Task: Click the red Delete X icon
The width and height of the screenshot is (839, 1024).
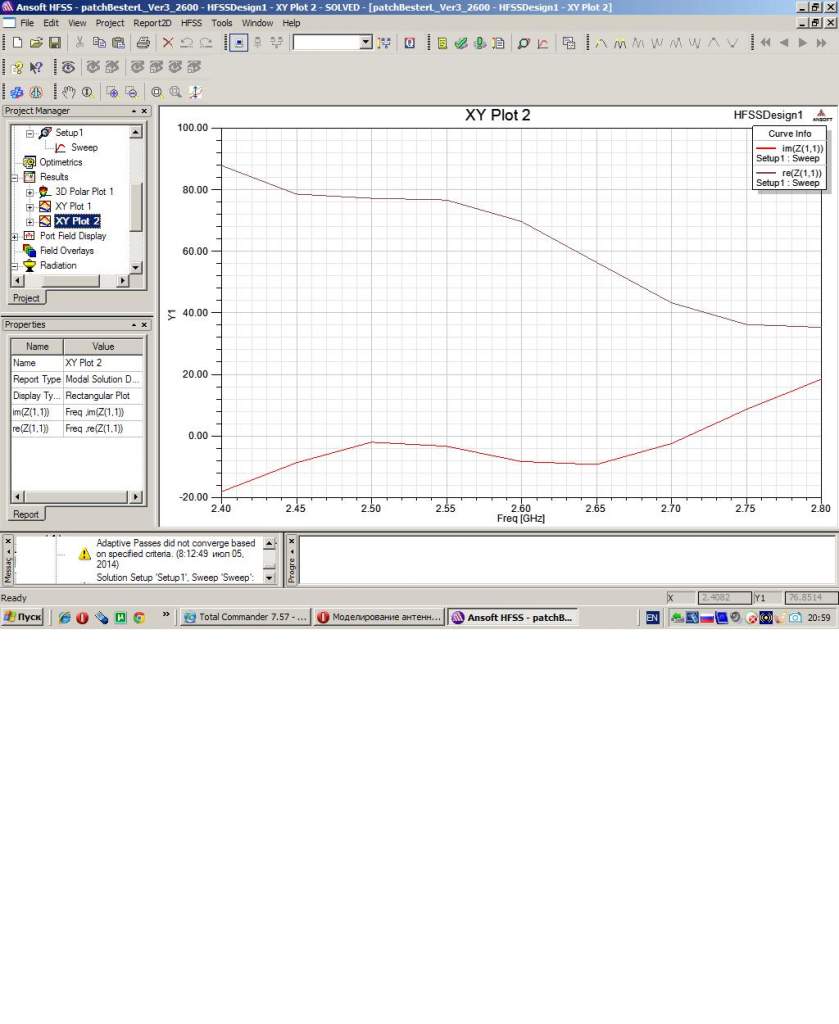Action: point(167,43)
